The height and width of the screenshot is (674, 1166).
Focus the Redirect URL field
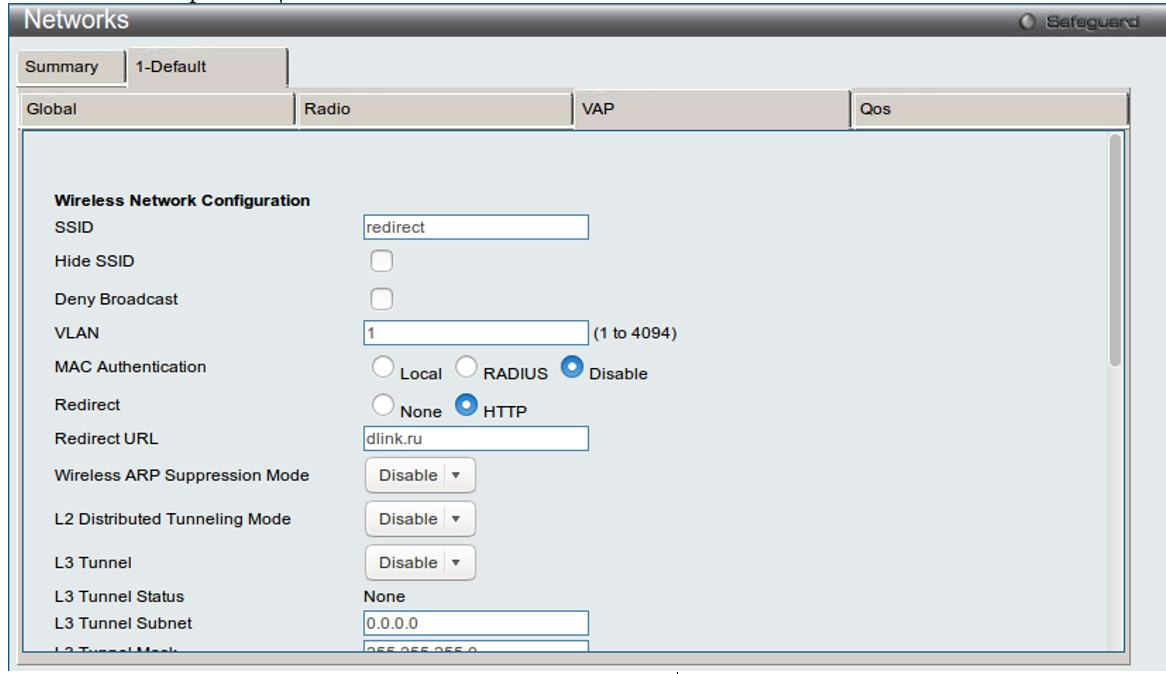(476, 438)
